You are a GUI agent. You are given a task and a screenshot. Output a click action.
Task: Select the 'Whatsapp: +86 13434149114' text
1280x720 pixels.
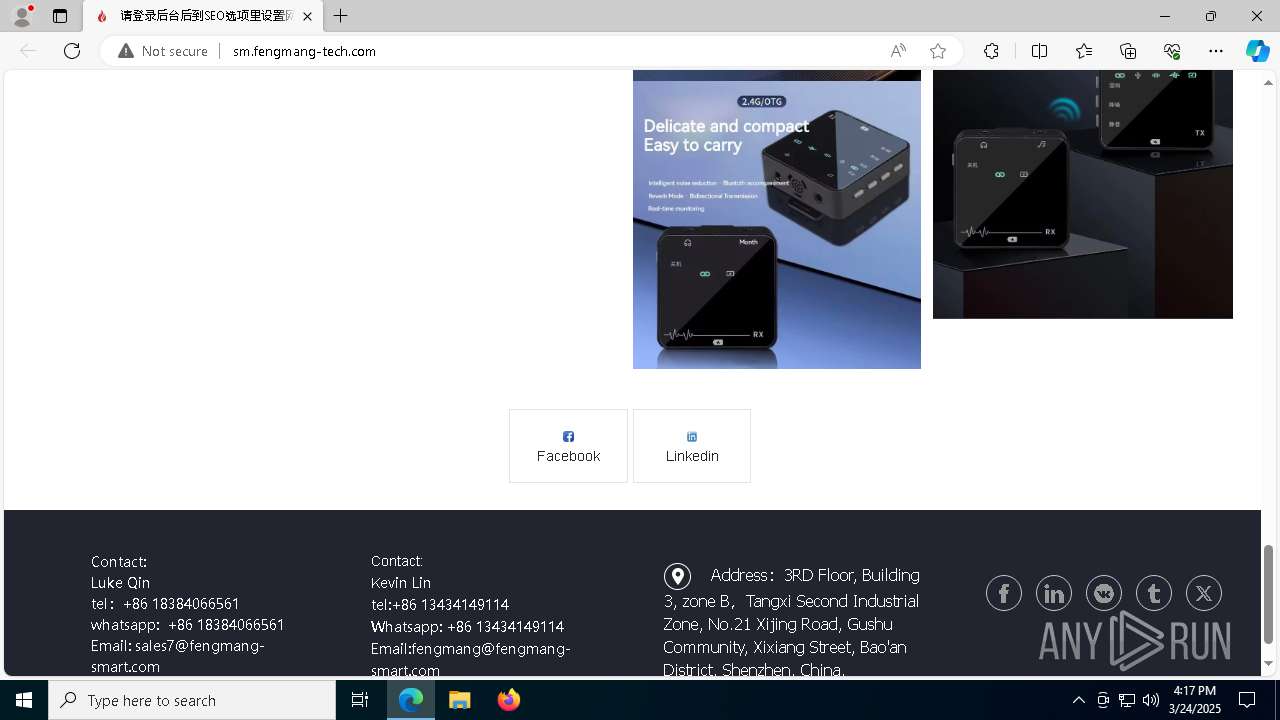click(467, 627)
